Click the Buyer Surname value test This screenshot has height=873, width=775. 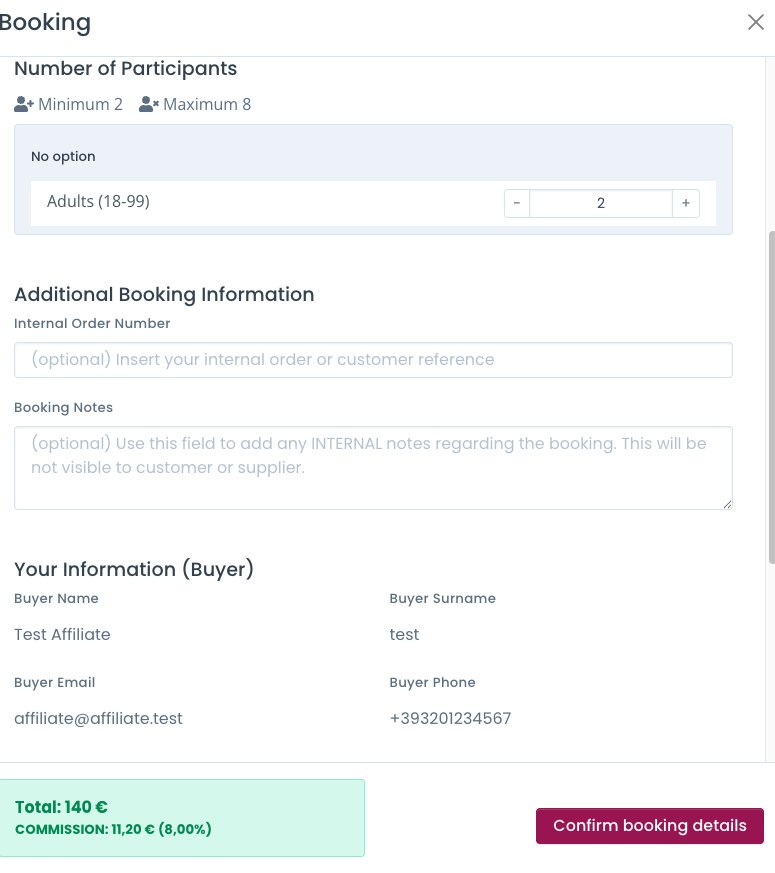tap(404, 634)
